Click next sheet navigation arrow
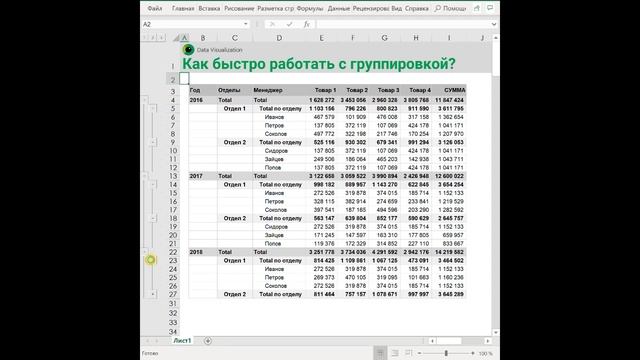Image resolution: width=640 pixels, height=360 pixels. point(157,340)
